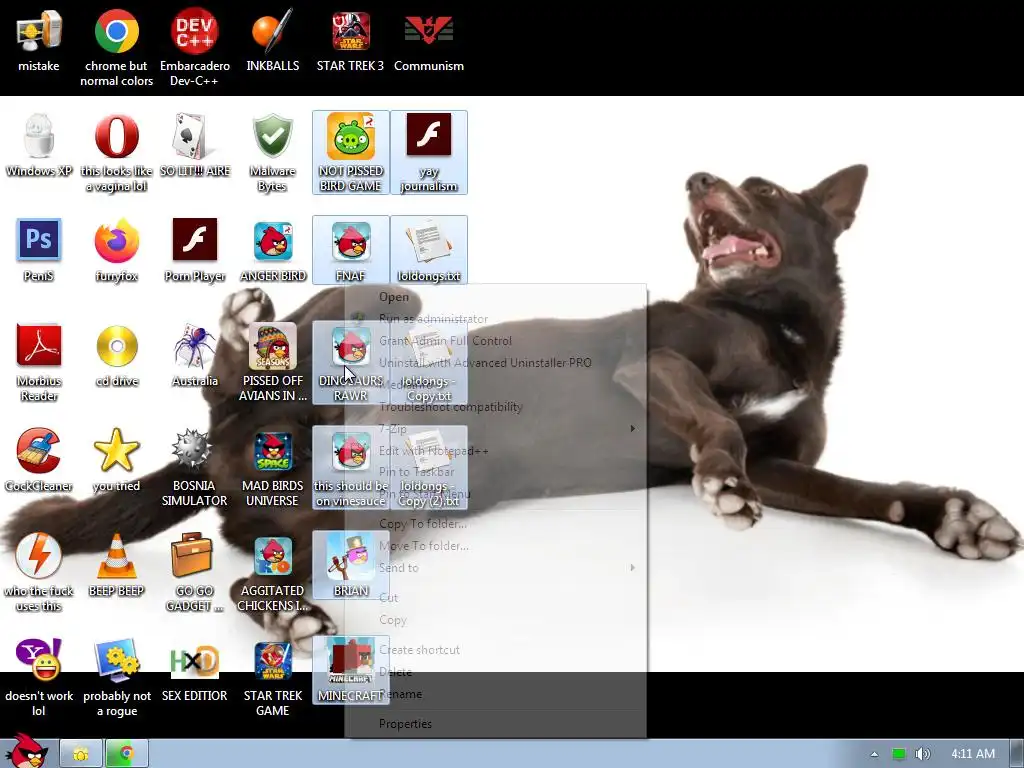The image size is (1024, 768).
Task: Choose Copy To folder... entry
Action: (496, 524)
